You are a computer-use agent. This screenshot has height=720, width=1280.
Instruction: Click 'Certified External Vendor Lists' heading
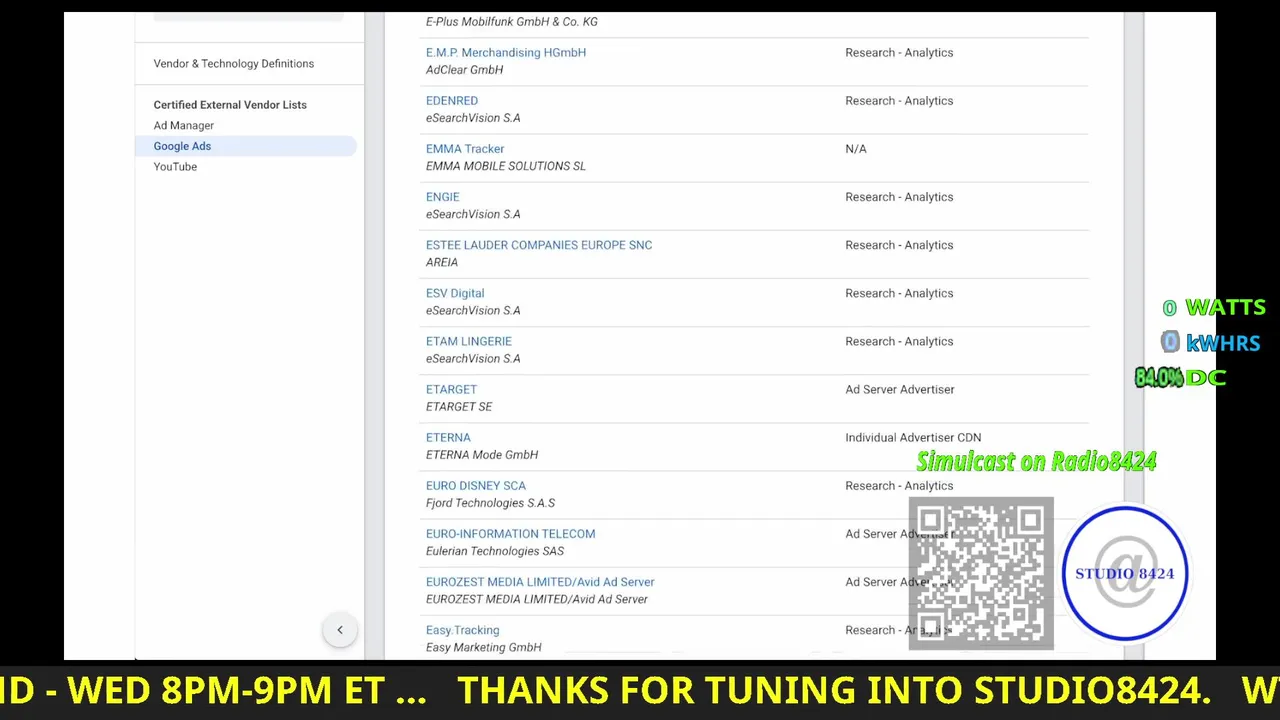point(230,105)
